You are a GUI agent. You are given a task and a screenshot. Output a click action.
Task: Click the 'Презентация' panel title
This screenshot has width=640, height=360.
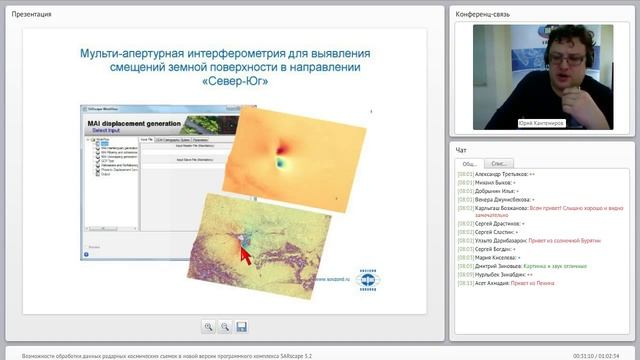tap(31, 14)
